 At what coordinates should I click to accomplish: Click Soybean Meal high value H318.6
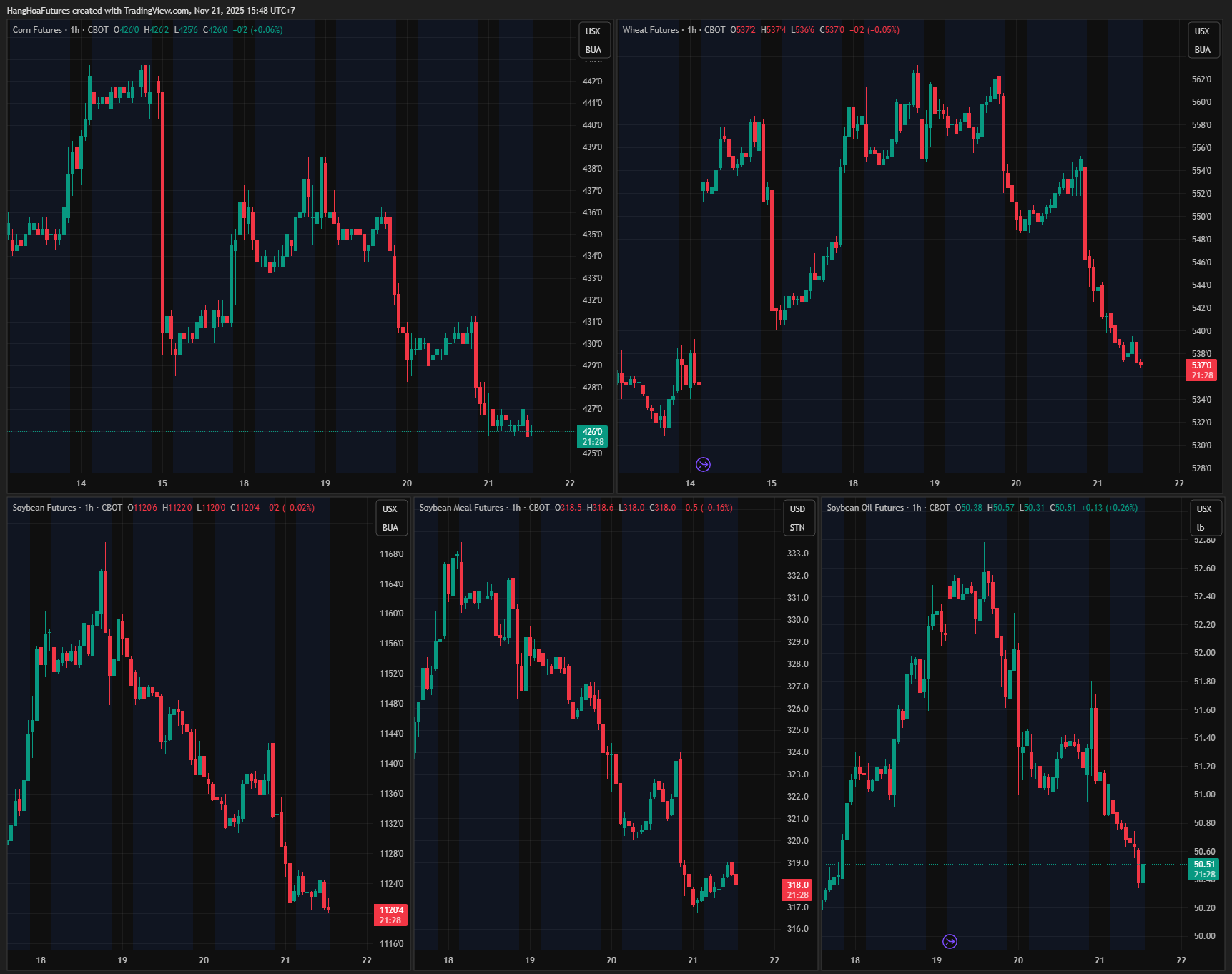tap(600, 508)
